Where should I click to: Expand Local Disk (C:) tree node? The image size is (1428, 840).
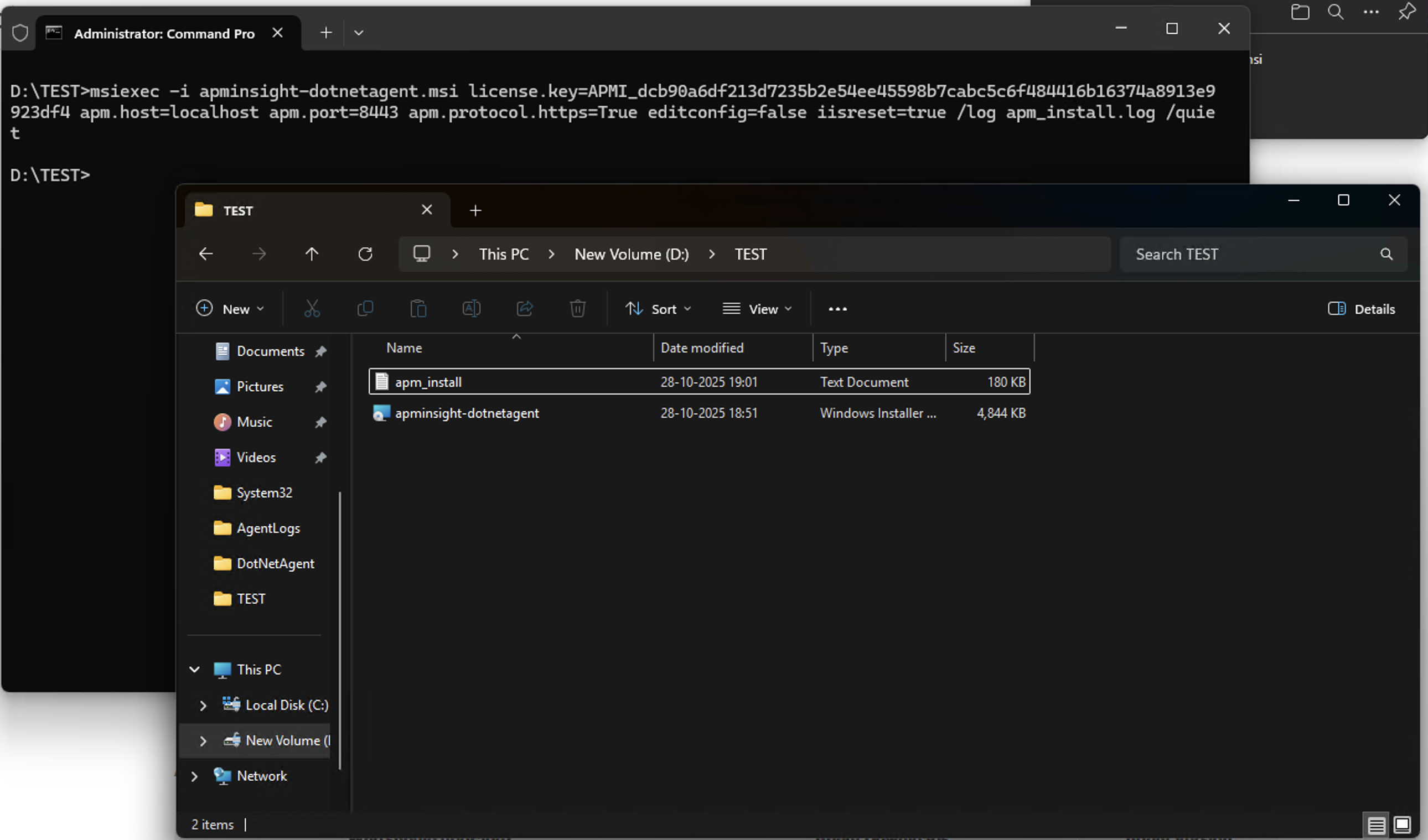coord(203,705)
